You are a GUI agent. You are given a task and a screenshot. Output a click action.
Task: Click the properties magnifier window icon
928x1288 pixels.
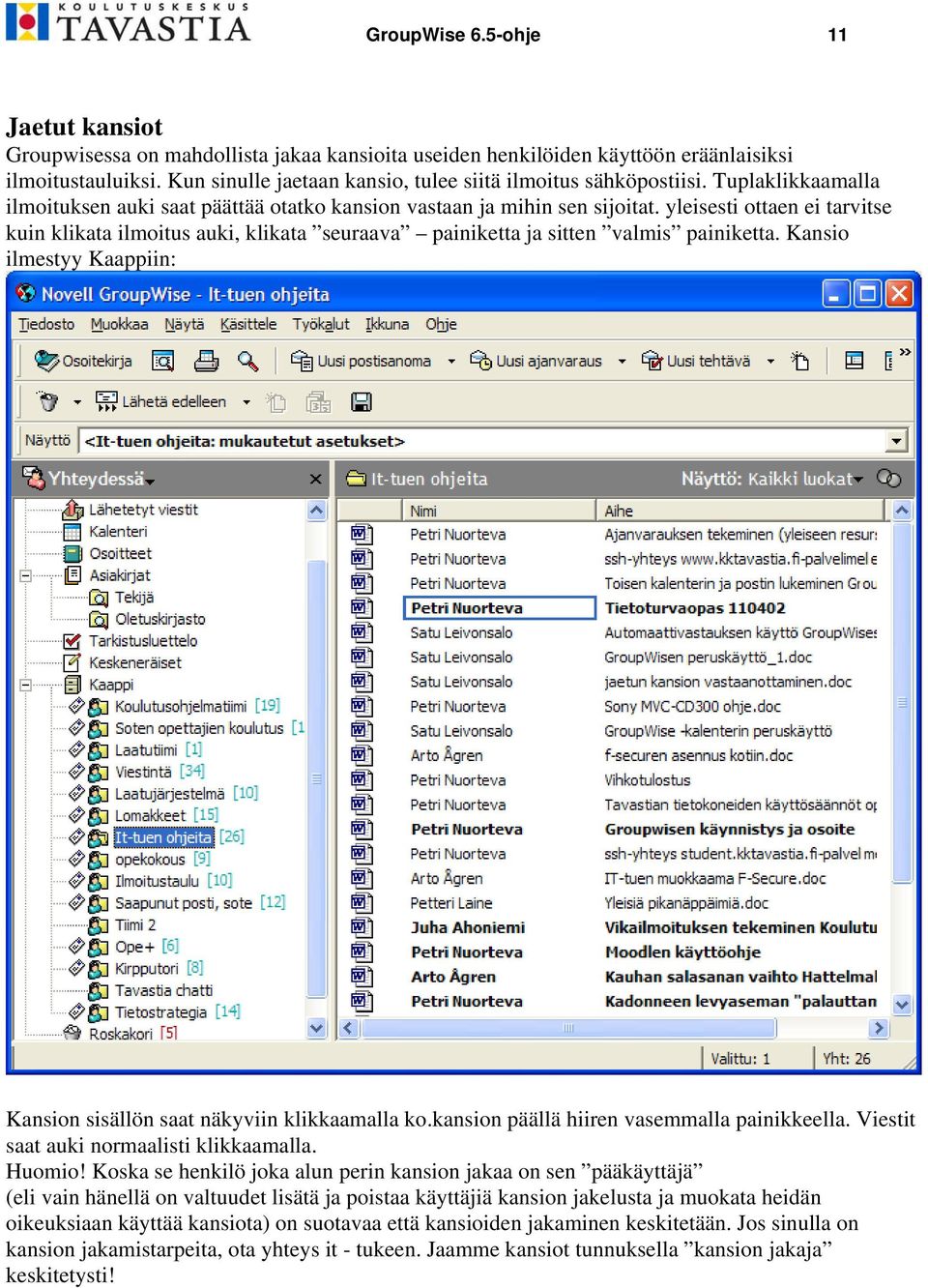[x=162, y=361]
